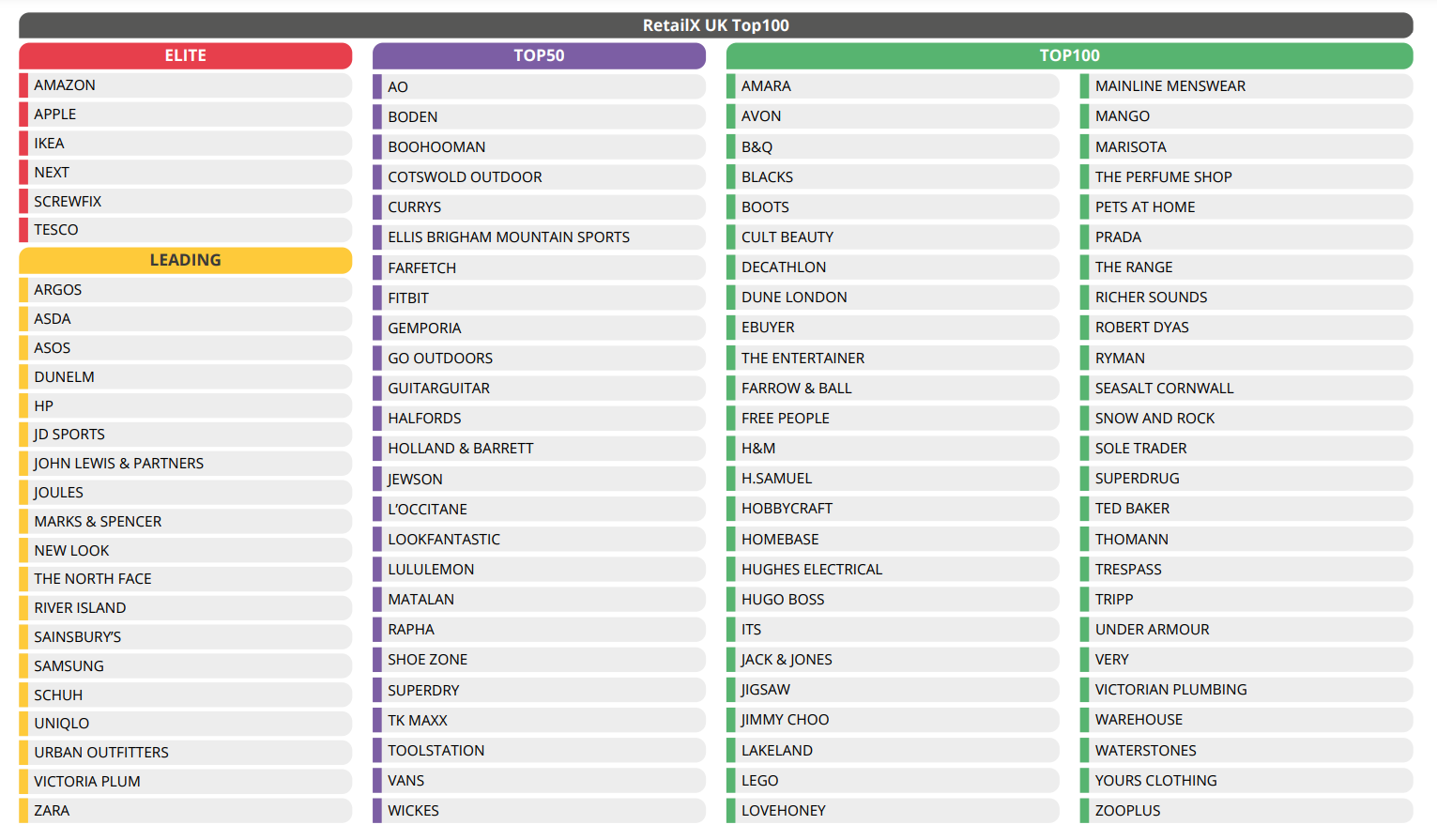Open the CULT BEAUTY entry
1437x840 pixels.
(x=787, y=237)
